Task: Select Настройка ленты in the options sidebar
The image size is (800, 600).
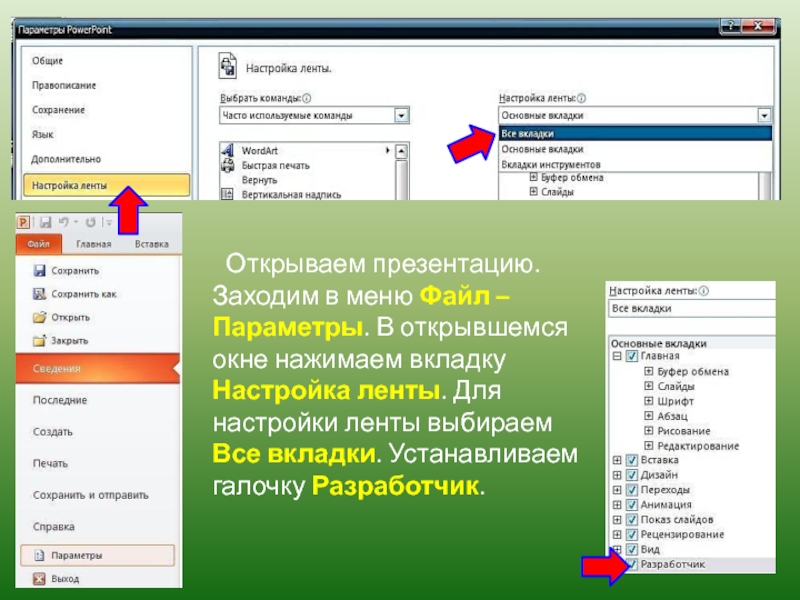Action: [106, 186]
